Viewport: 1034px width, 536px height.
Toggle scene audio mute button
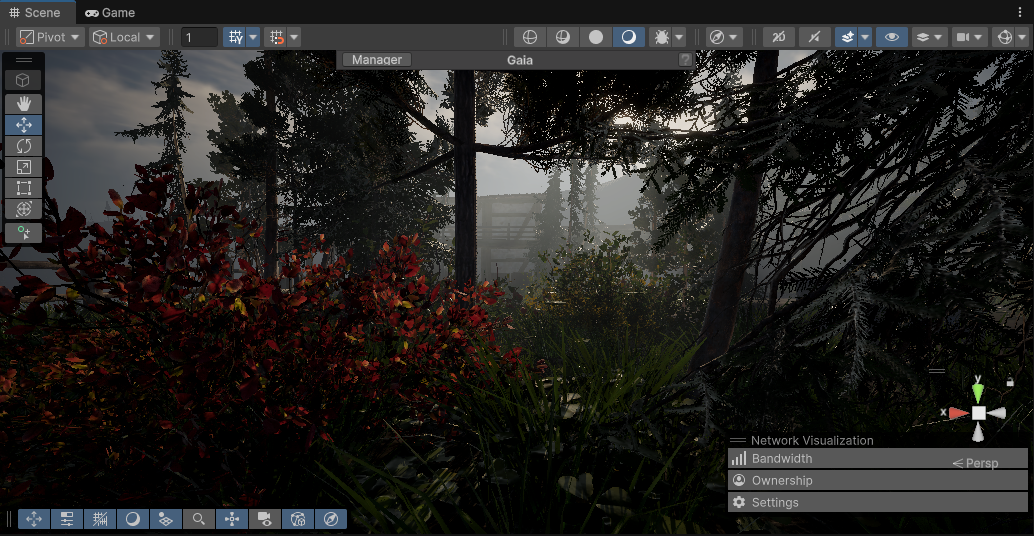pos(814,37)
